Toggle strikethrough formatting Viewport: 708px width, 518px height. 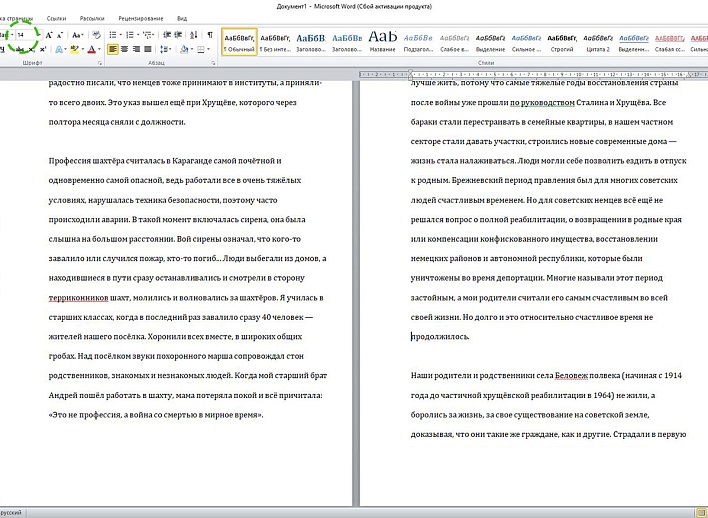tap(20, 49)
